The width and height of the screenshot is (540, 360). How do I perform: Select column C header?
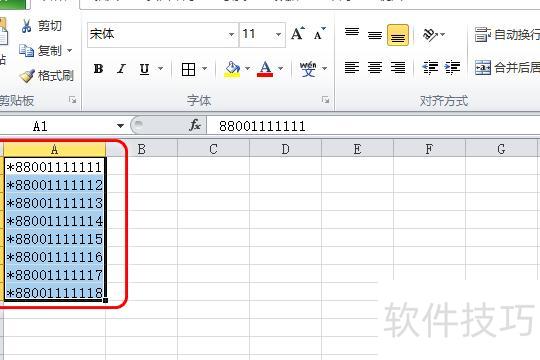(213, 150)
